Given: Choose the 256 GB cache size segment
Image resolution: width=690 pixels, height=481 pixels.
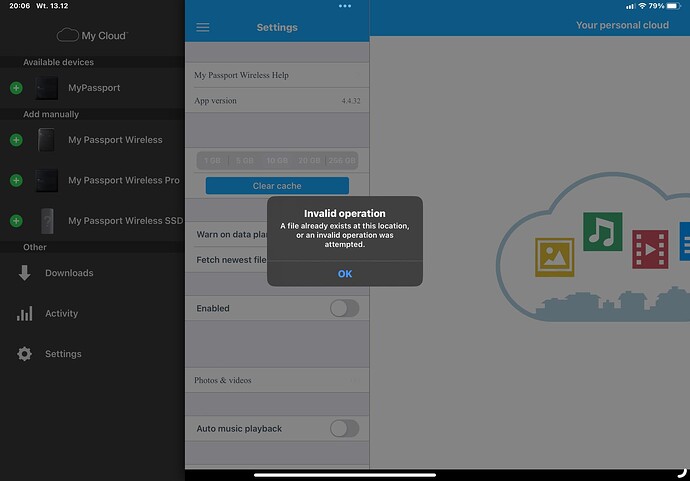Looking at the screenshot, I should pos(341,161).
